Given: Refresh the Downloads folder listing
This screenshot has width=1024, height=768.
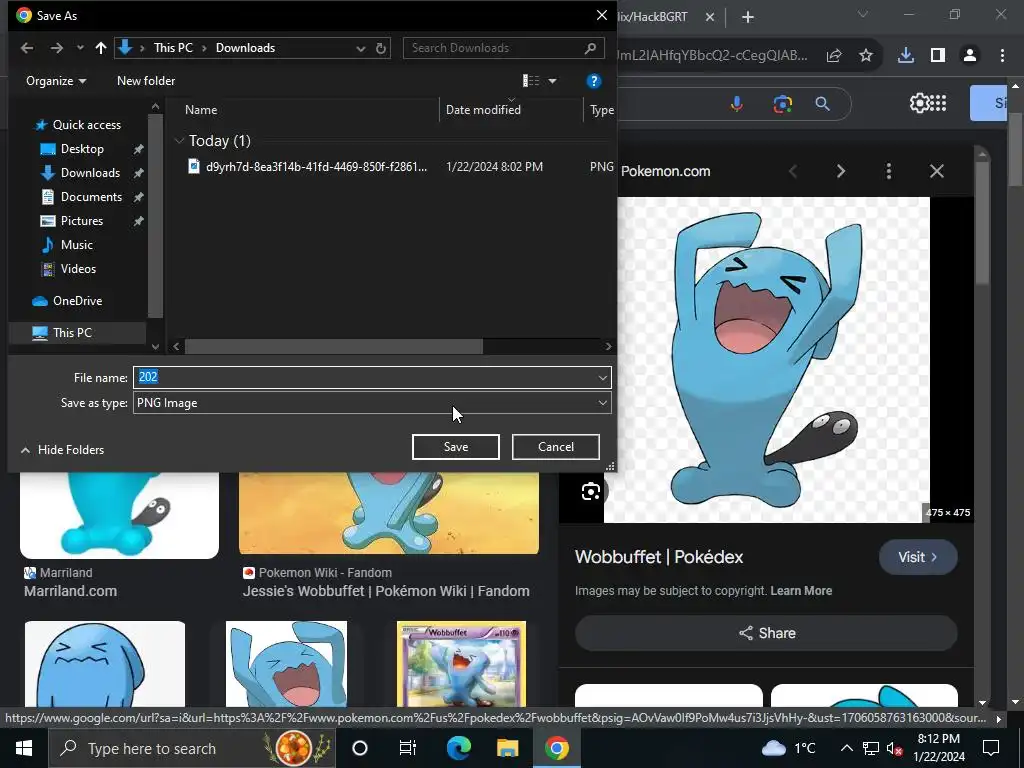Looking at the screenshot, I should pos(381,48).
